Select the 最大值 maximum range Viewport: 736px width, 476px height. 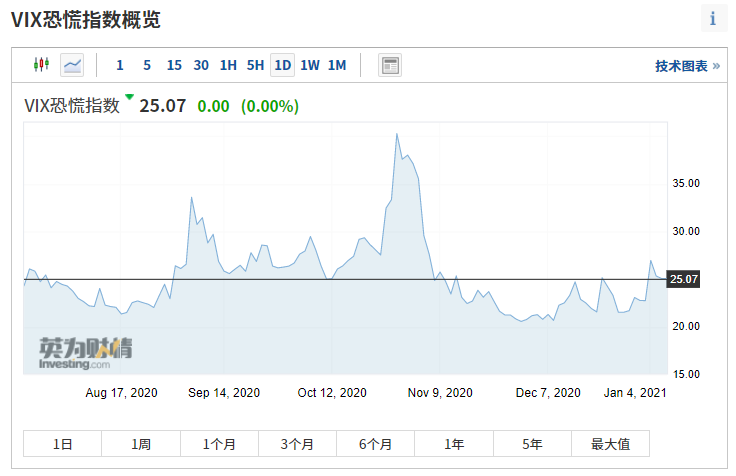[609, 444]
